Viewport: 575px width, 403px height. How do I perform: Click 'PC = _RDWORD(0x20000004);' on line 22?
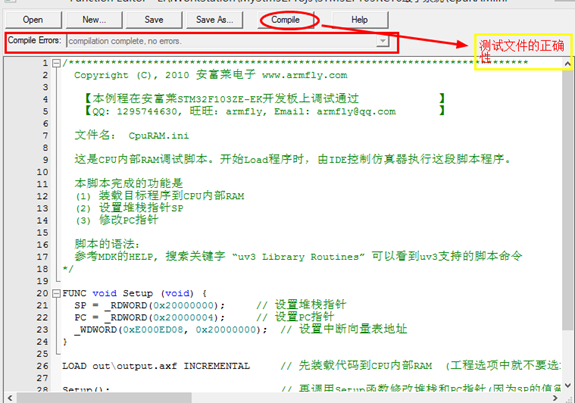[150, 318]
